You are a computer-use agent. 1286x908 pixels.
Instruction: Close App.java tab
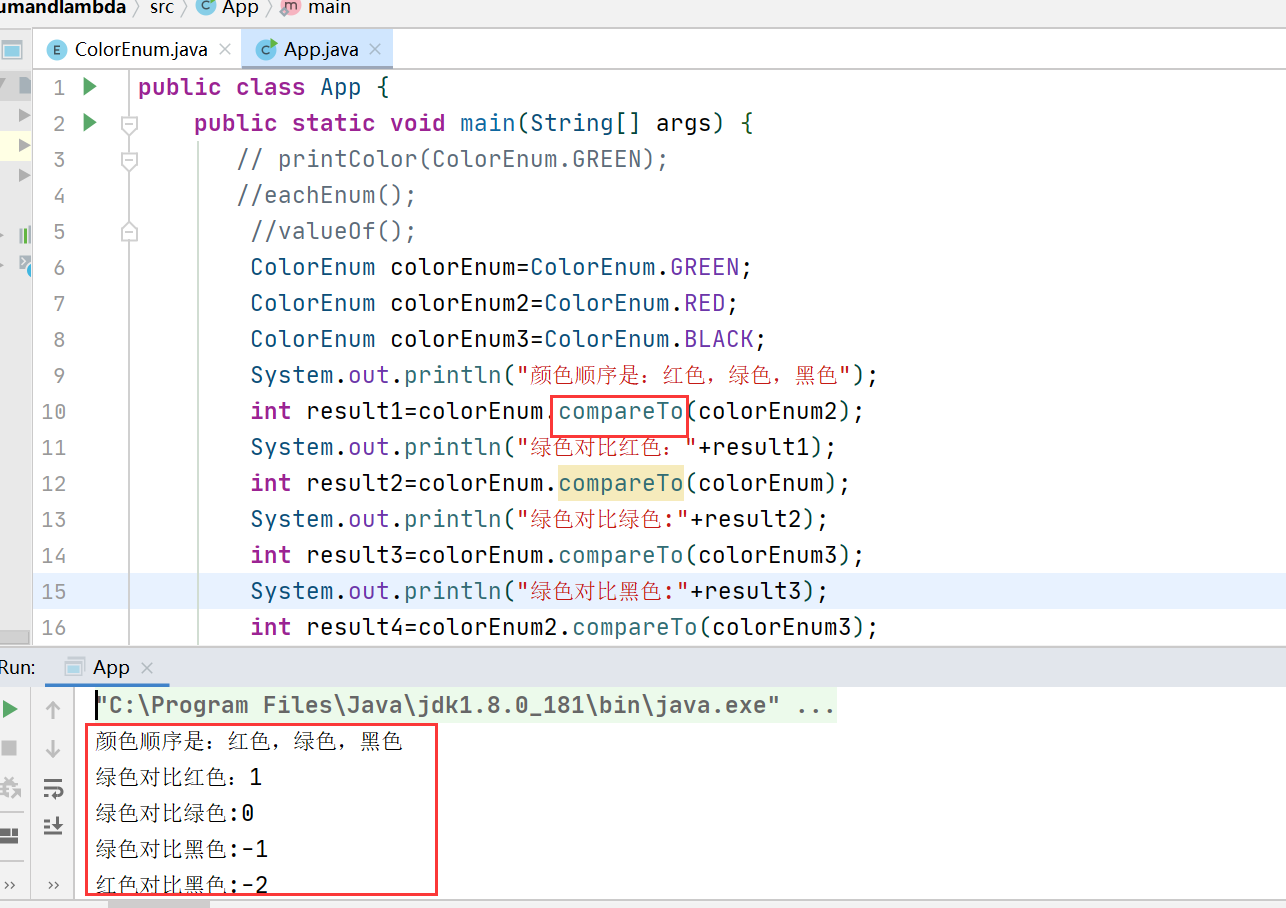(375, 49)
